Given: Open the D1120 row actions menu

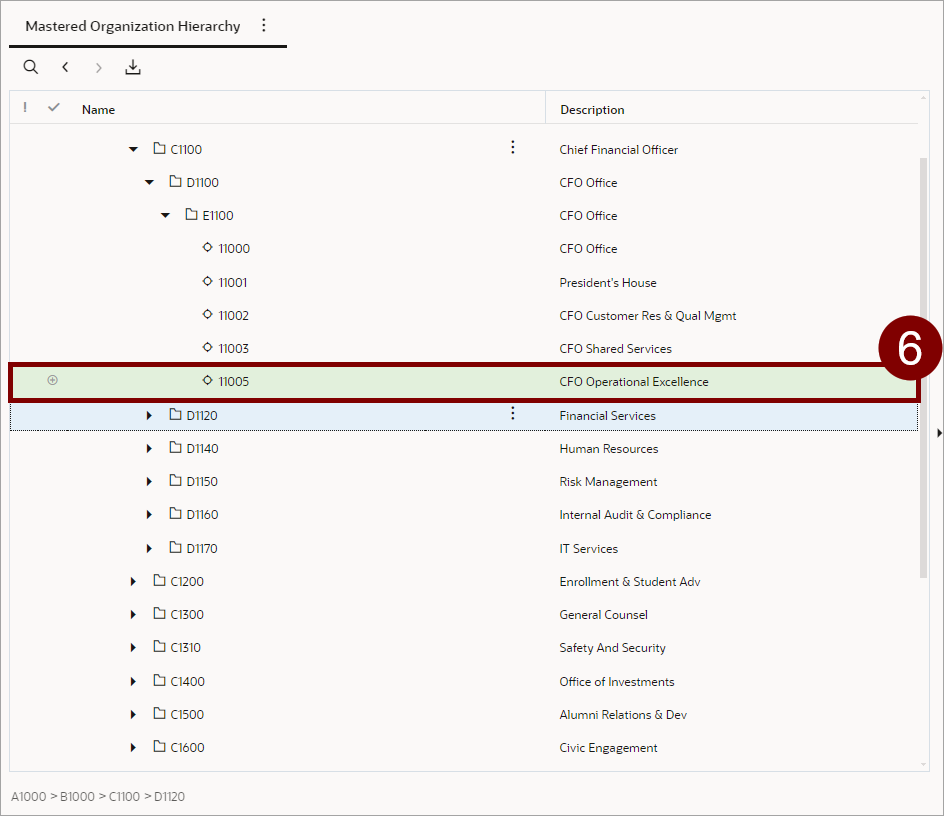Looking at the screenshot, I should tap(513, 413).
